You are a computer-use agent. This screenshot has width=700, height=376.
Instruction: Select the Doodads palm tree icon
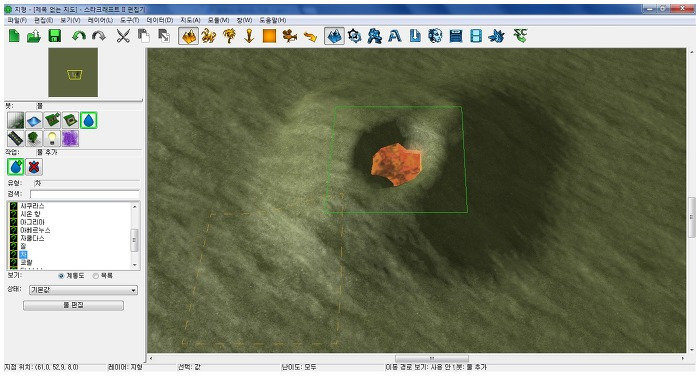tap(229, 36)
